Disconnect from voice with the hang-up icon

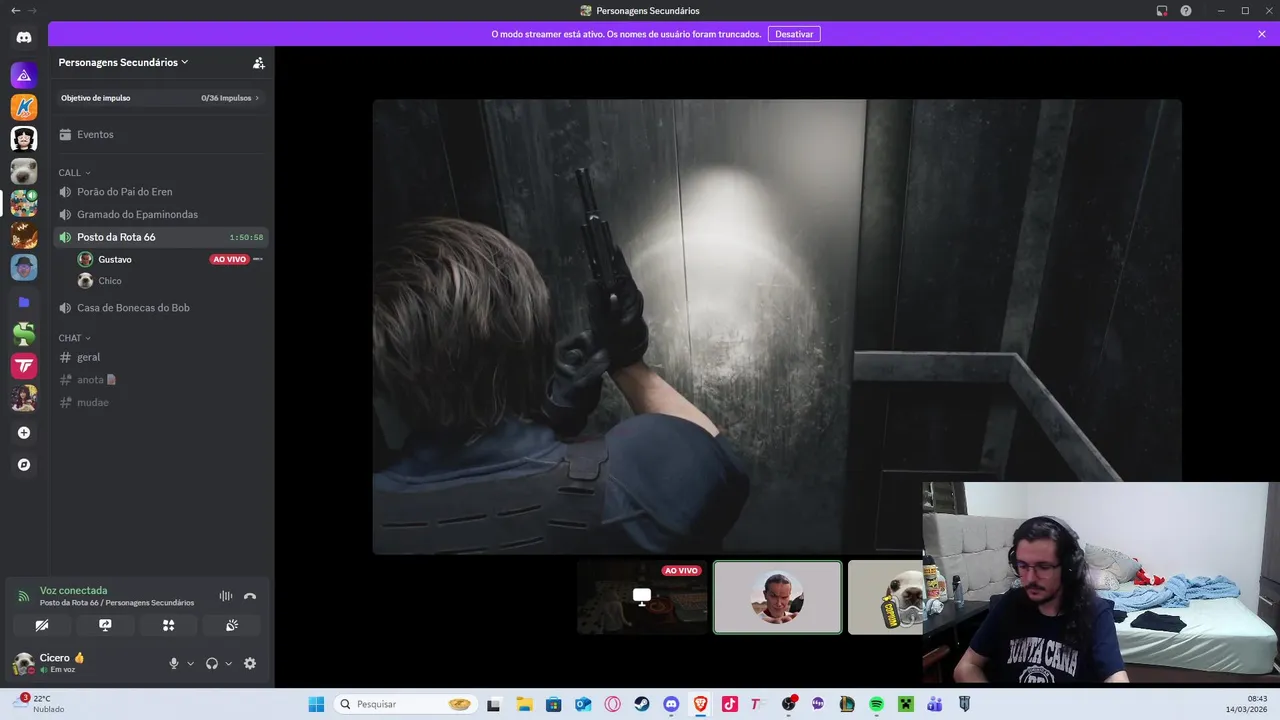(250, 596)
